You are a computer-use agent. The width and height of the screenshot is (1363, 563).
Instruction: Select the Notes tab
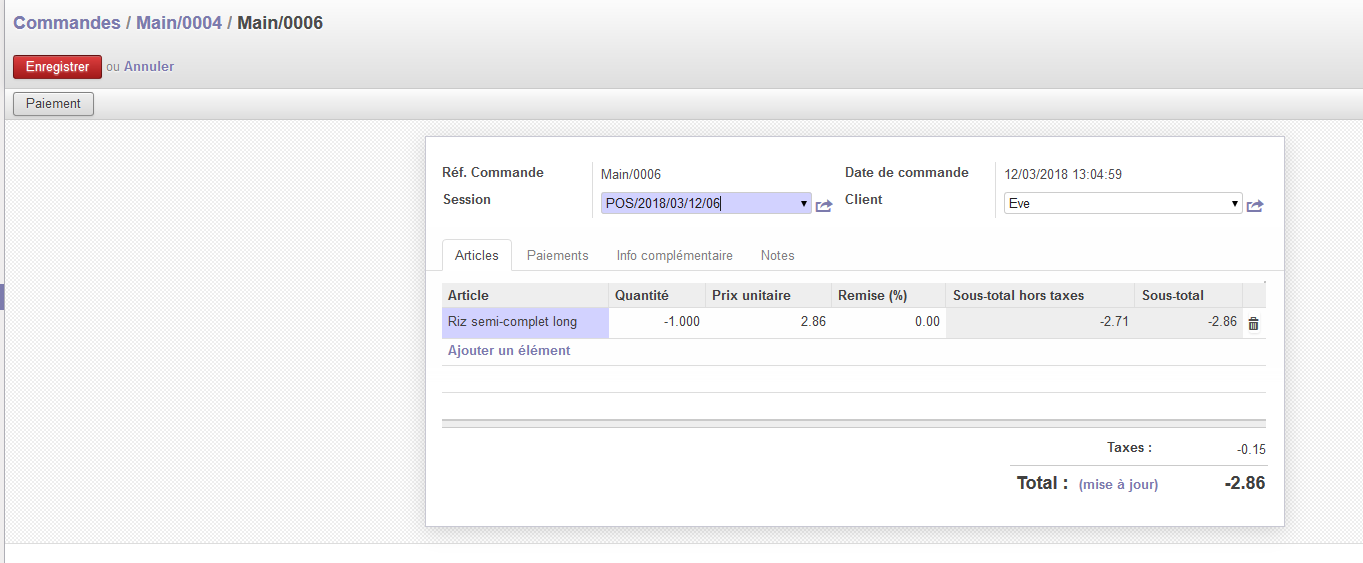[777, 256]
